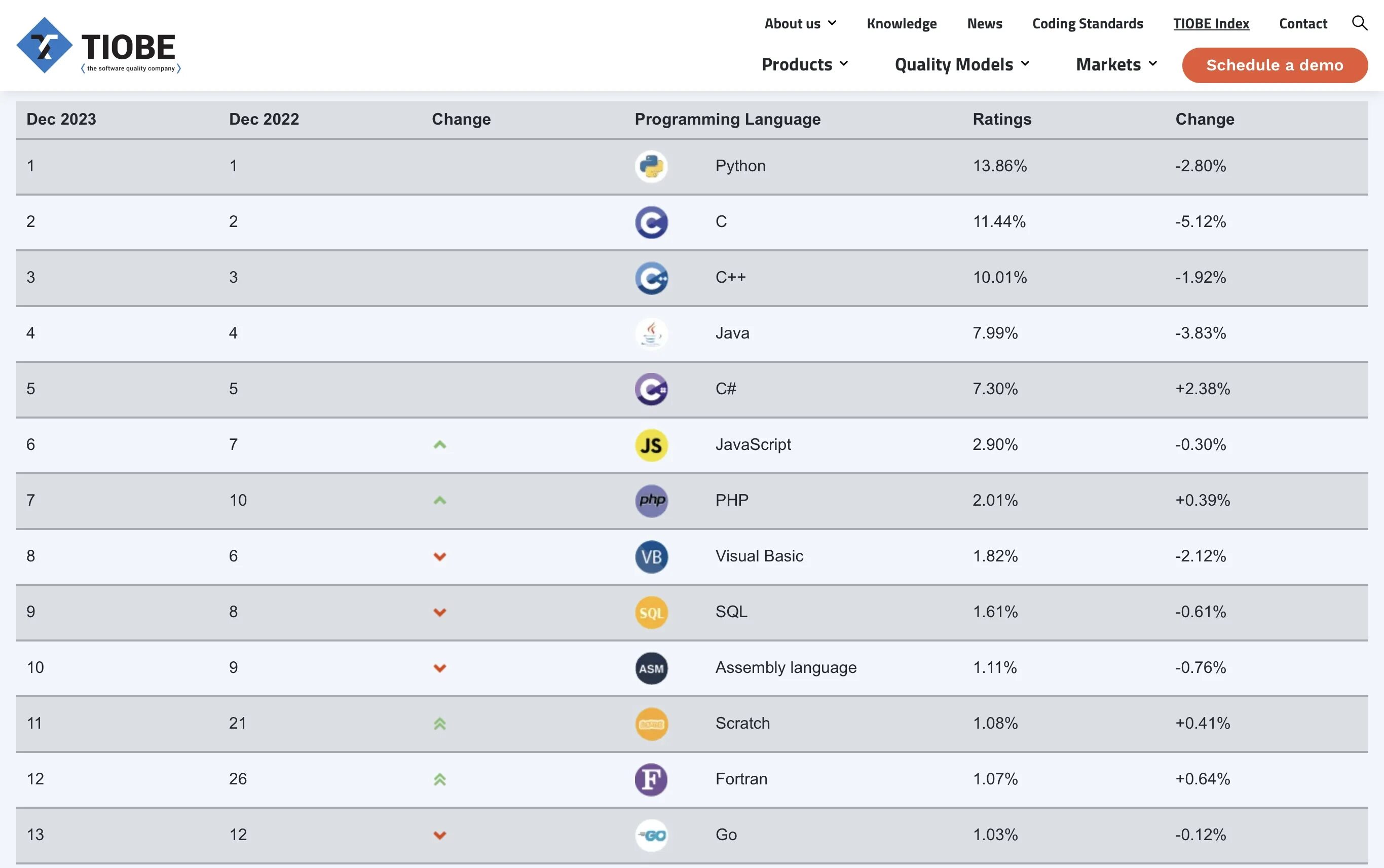Click the TIOBE logo

pyautogui.click(x=99, y=46)
